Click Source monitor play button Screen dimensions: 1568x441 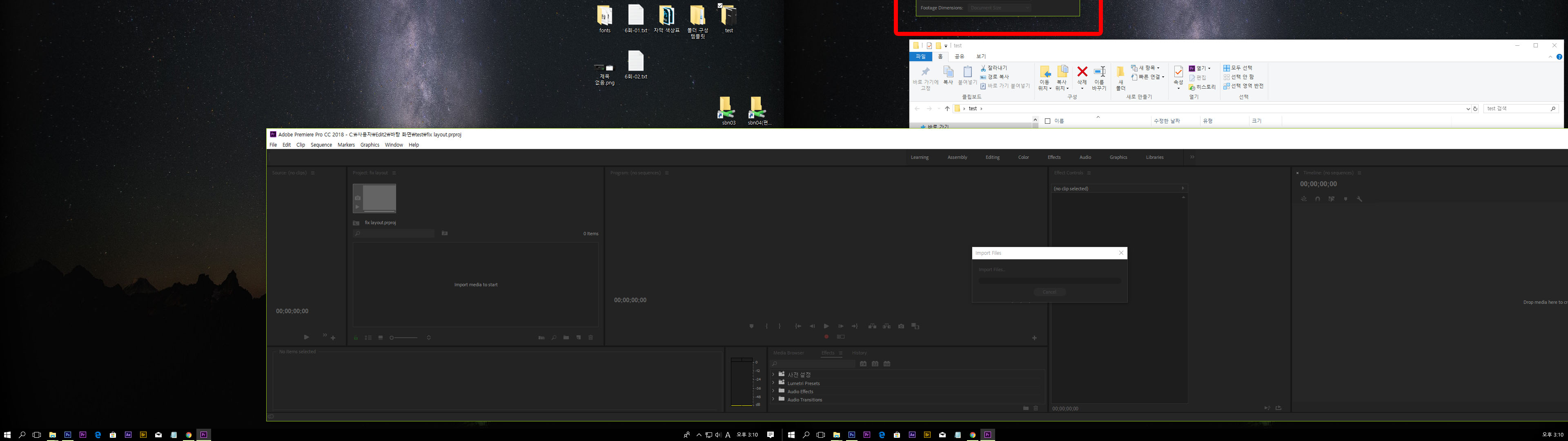(x=306, y=337)
